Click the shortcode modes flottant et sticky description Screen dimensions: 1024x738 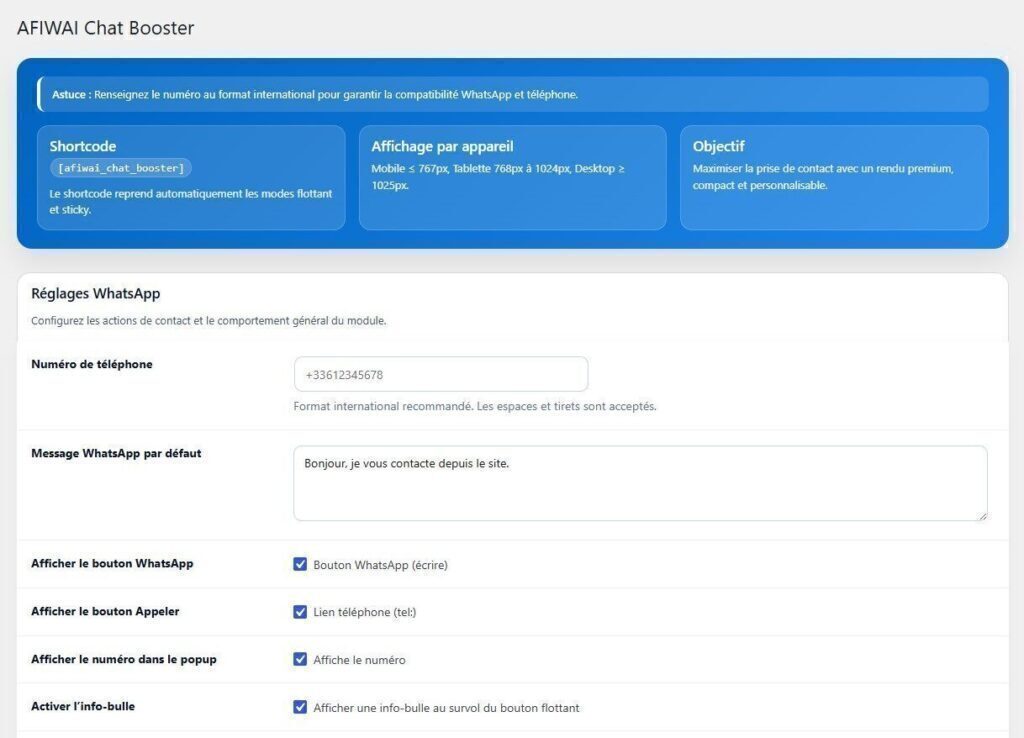coord(191,202)
